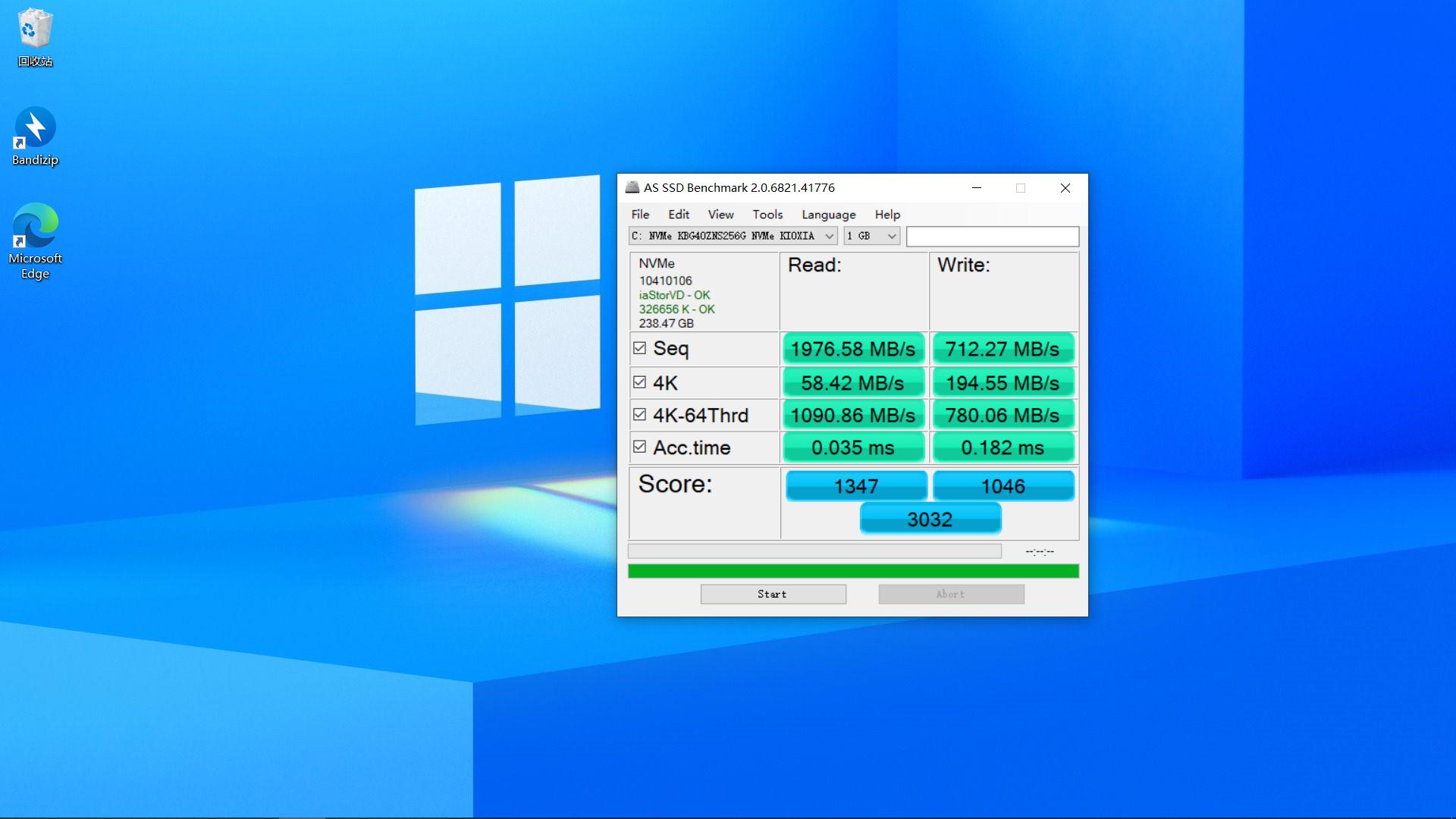
Task: Minimize the AS SSD Benchmark window
Action: (977, 188)
